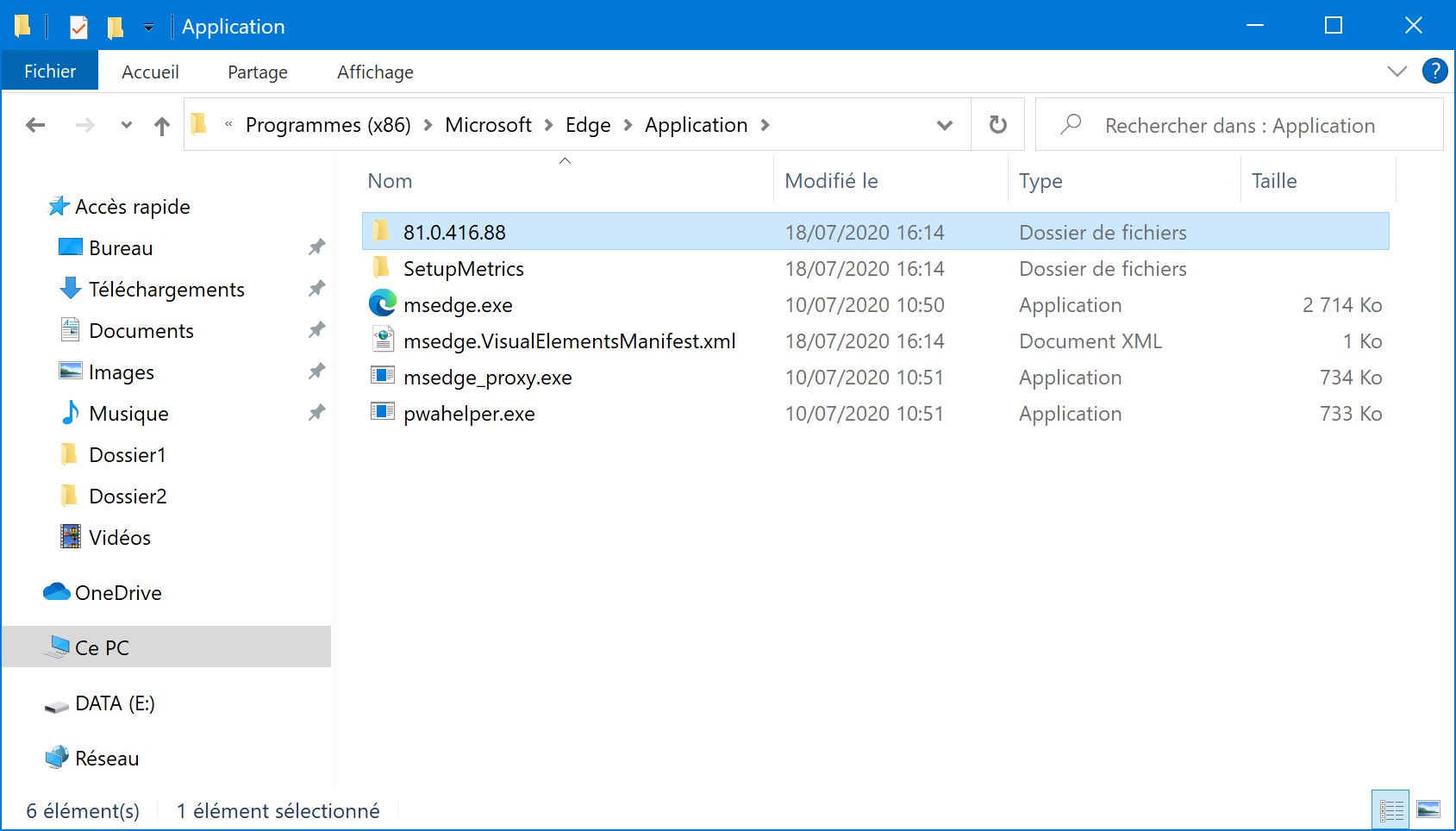Screen dimensions: 1456x831
Task: Open the Fichier menu tab
Action: (x=50, y=72)
